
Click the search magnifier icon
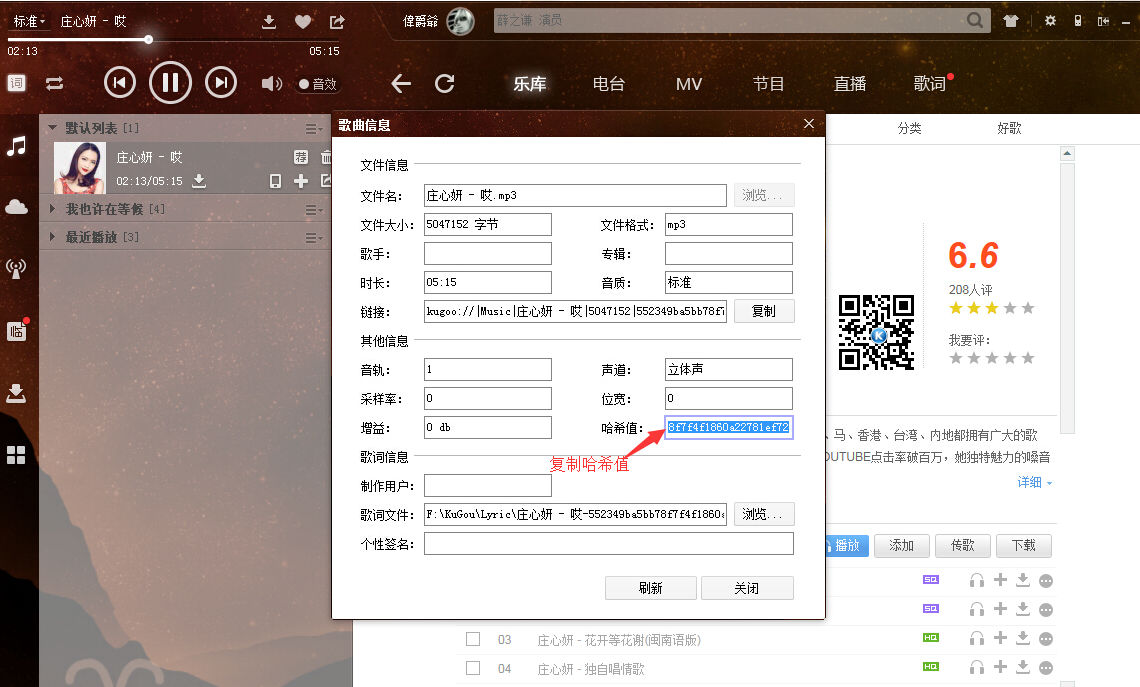click(x=975, y=20)
